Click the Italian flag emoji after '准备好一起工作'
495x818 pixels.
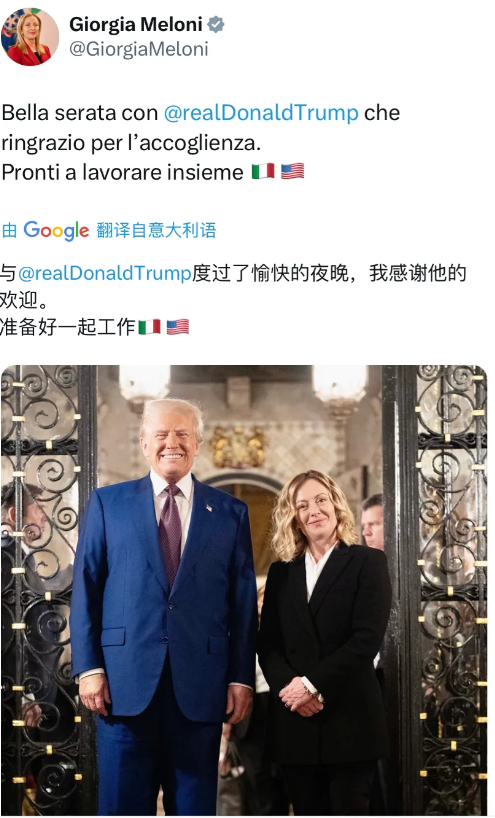149,327
